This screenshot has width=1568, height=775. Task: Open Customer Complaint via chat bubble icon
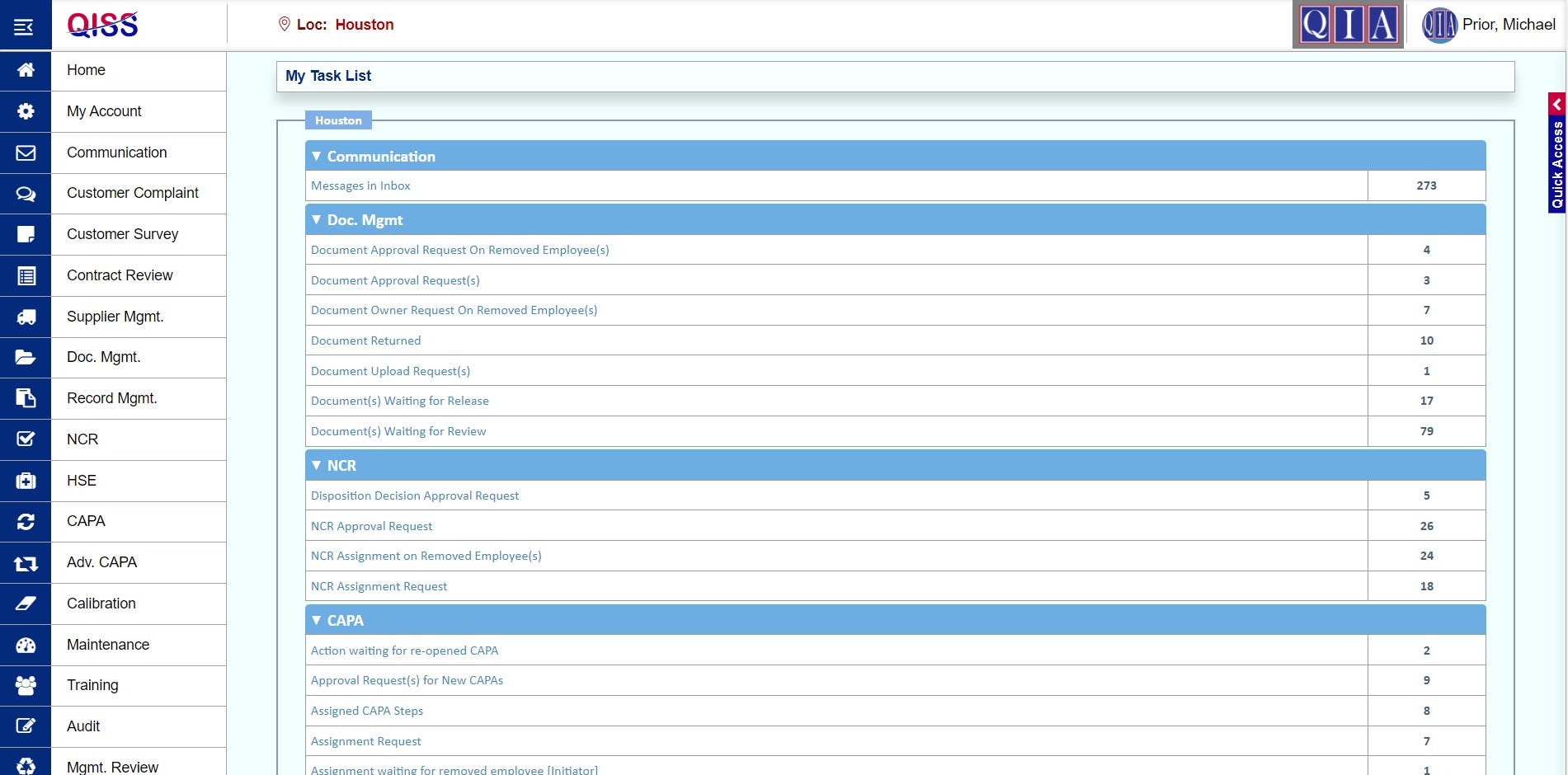pos(26,194)
